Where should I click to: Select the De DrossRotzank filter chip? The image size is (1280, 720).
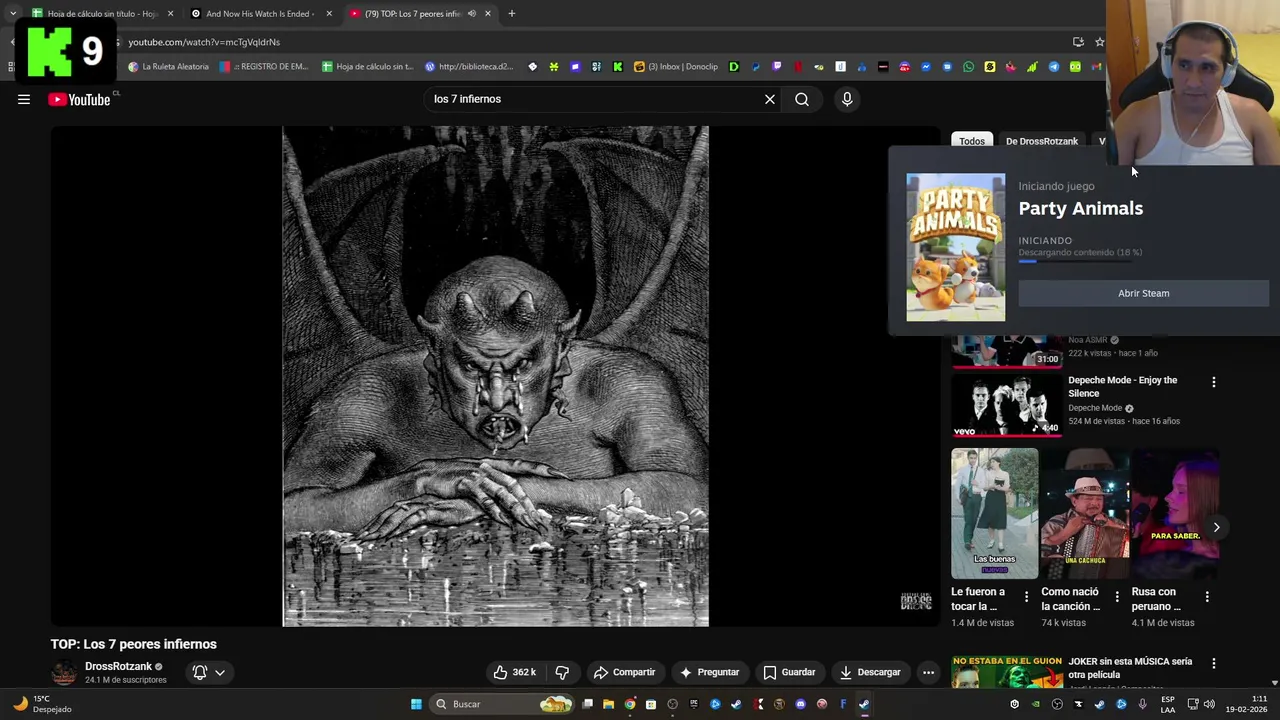click(x=1042, y=141)
